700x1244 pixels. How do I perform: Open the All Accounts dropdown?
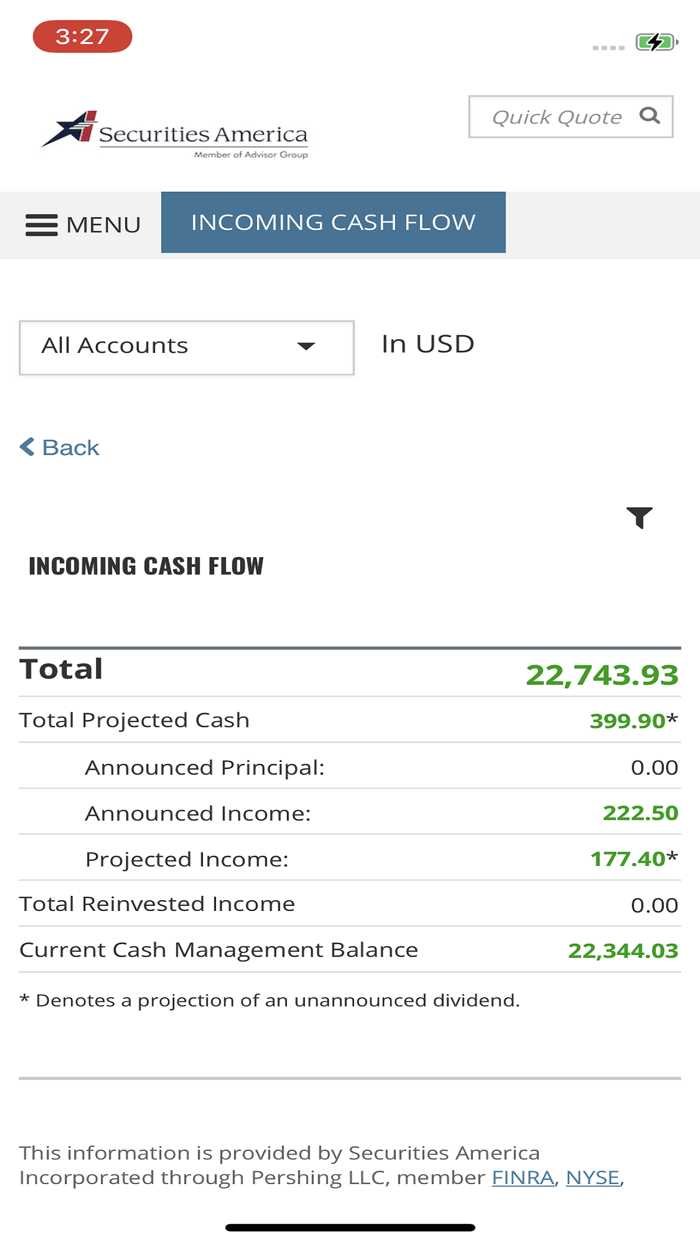186,347
